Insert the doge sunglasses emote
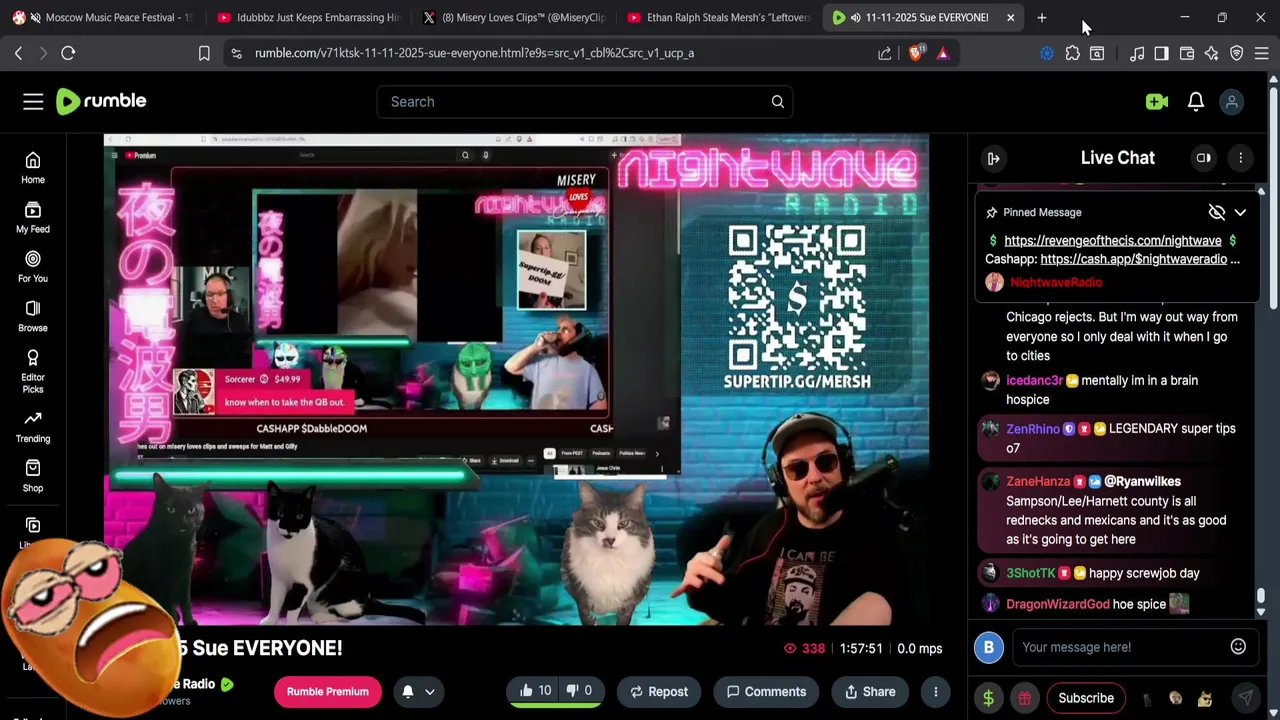Screen dimensions: 1280x720 click(x=1205, y=698)
